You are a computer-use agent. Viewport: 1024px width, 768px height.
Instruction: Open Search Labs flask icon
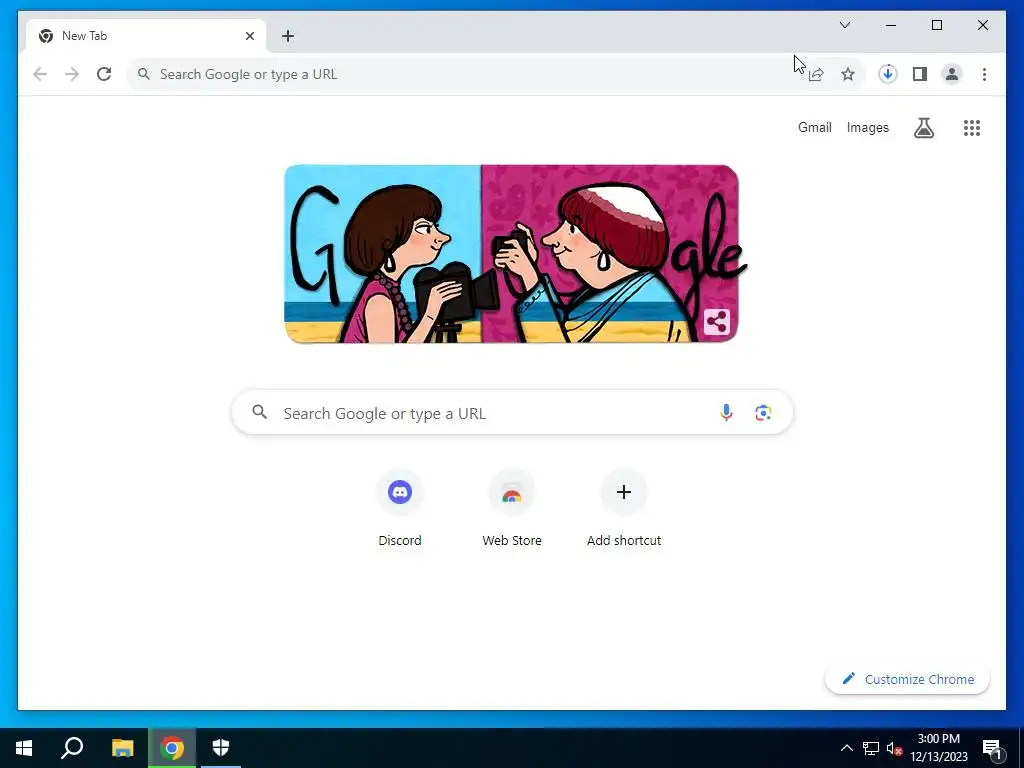[x=923, y=128]
